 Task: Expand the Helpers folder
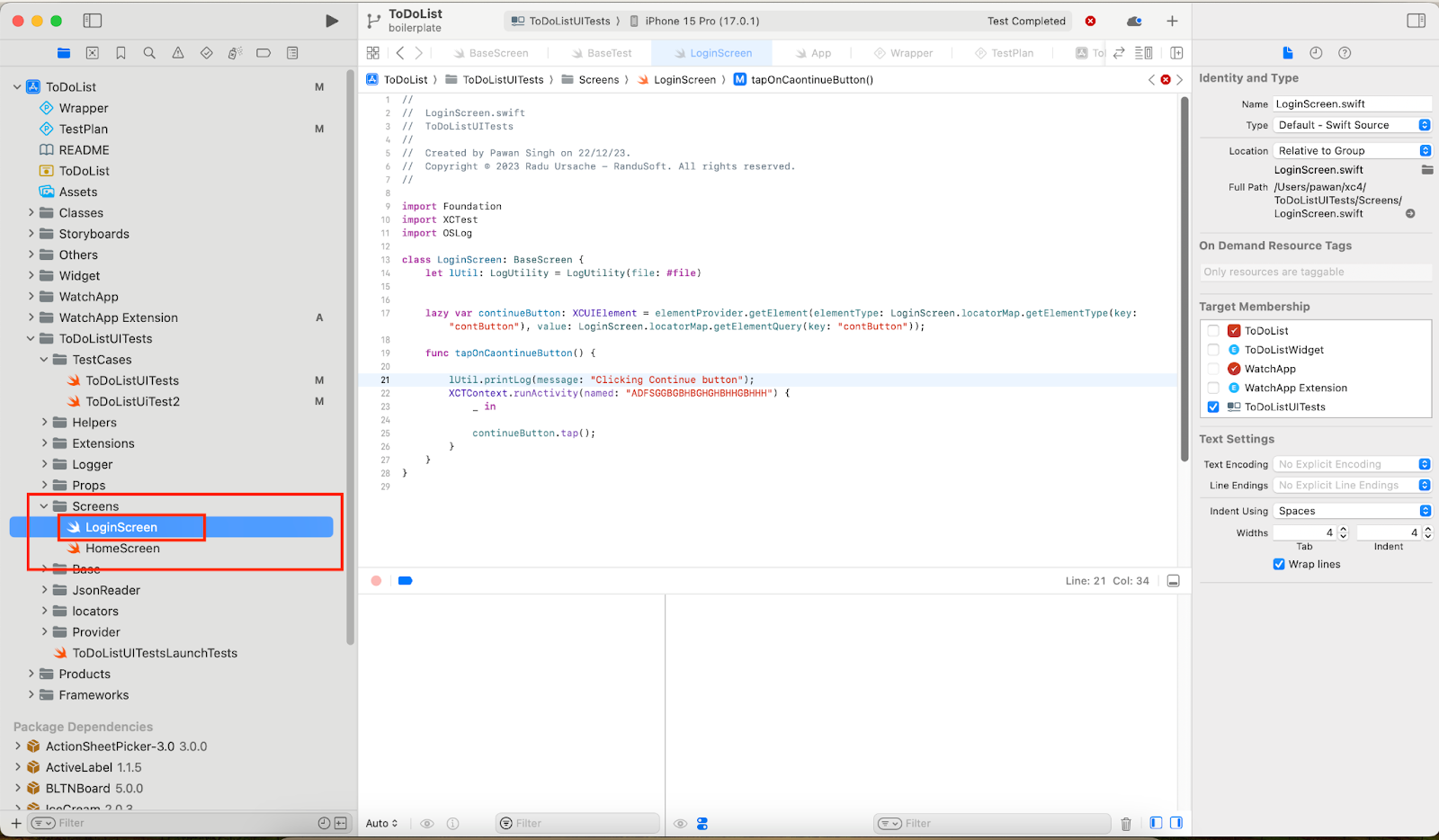click(x=44, y=423)
